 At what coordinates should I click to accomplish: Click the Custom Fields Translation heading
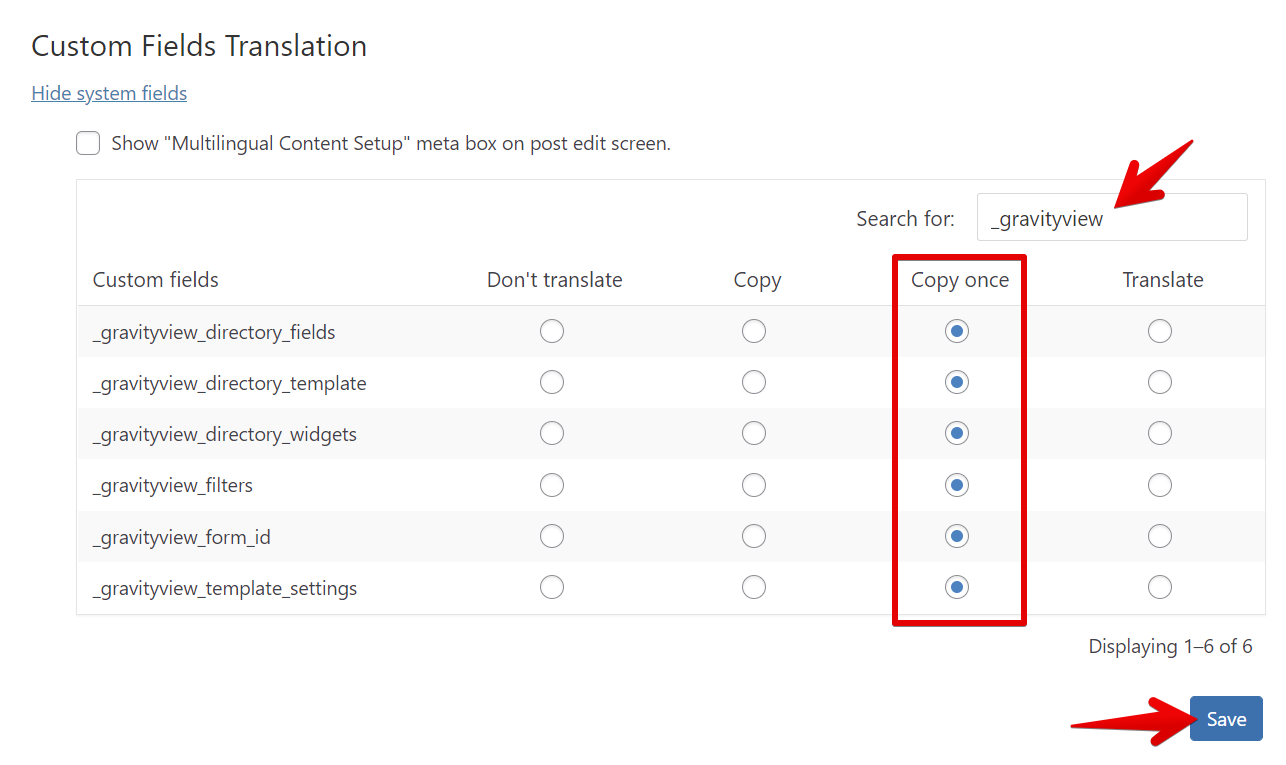pyautogui.click(x=199, y=46)
